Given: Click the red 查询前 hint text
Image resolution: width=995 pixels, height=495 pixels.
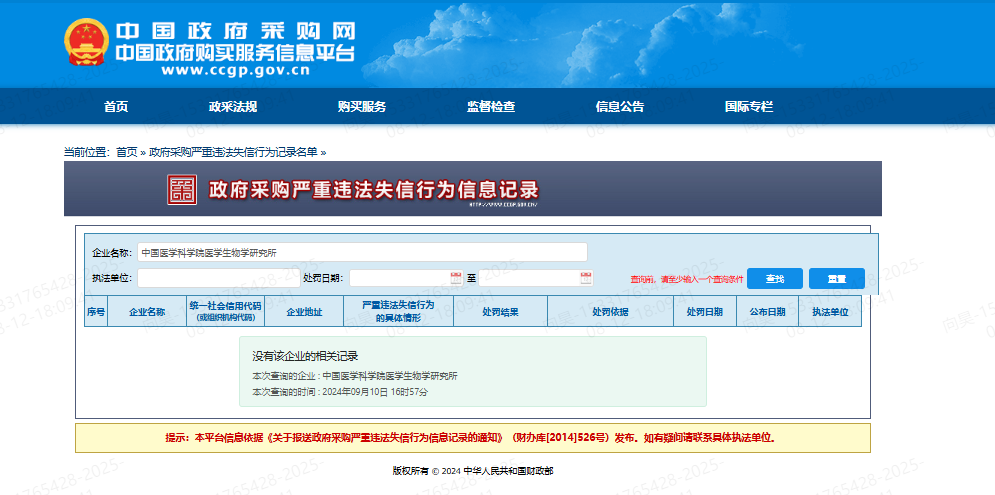Looking at the screenshot, I should click(687, 279).
